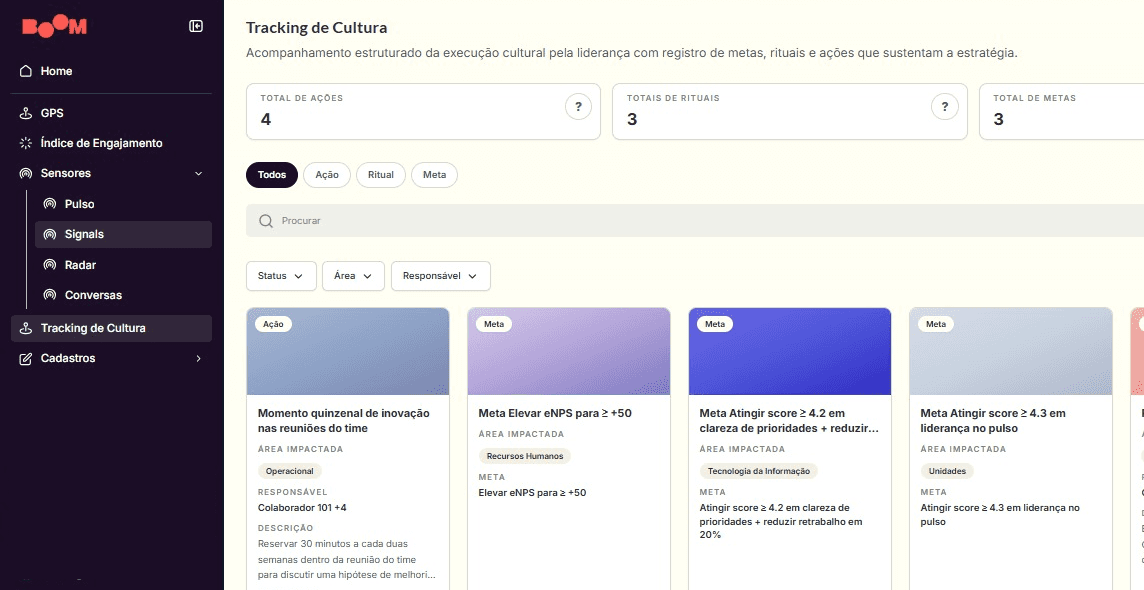
Task: Select the Meta filter tab
Action: (434, 175)
